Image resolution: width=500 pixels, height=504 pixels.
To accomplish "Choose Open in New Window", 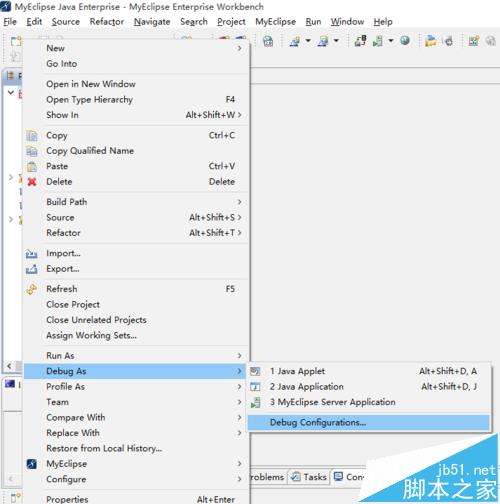I will [x=91, y=84].
